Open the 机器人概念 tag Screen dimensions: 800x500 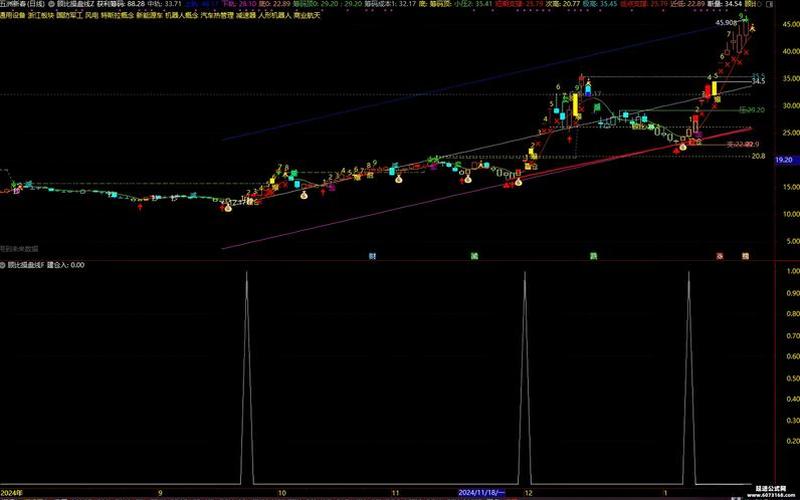click(181, 15)
